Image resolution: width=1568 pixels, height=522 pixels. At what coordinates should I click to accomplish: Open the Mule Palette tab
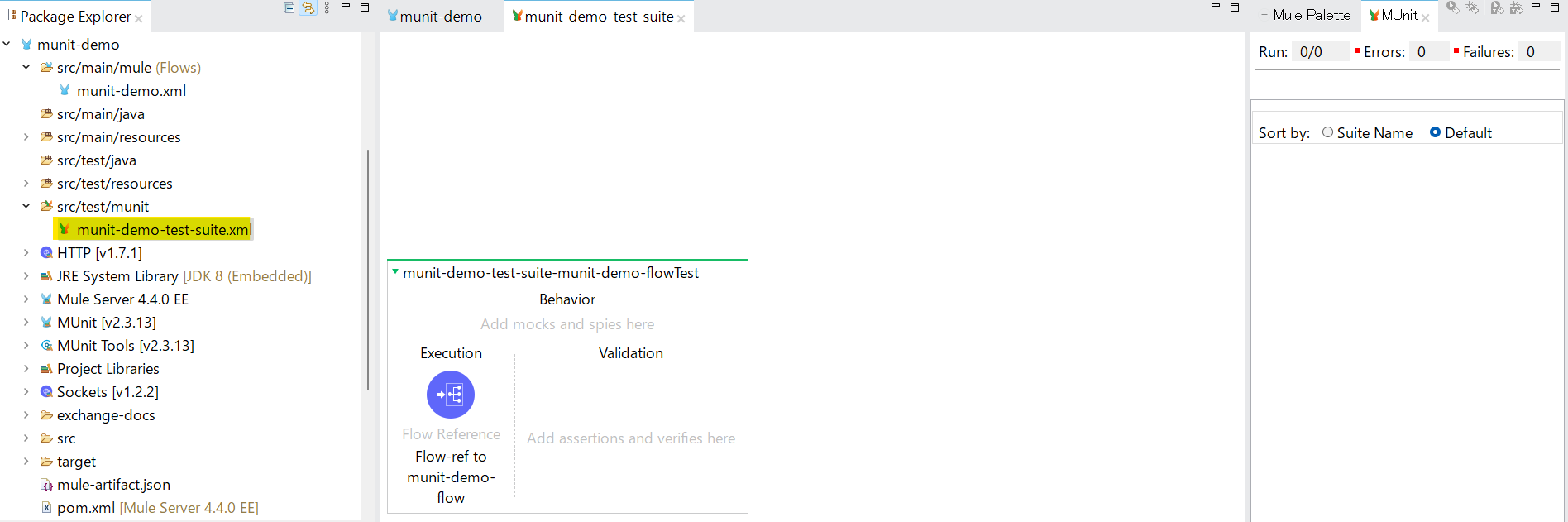[1306, 15]
